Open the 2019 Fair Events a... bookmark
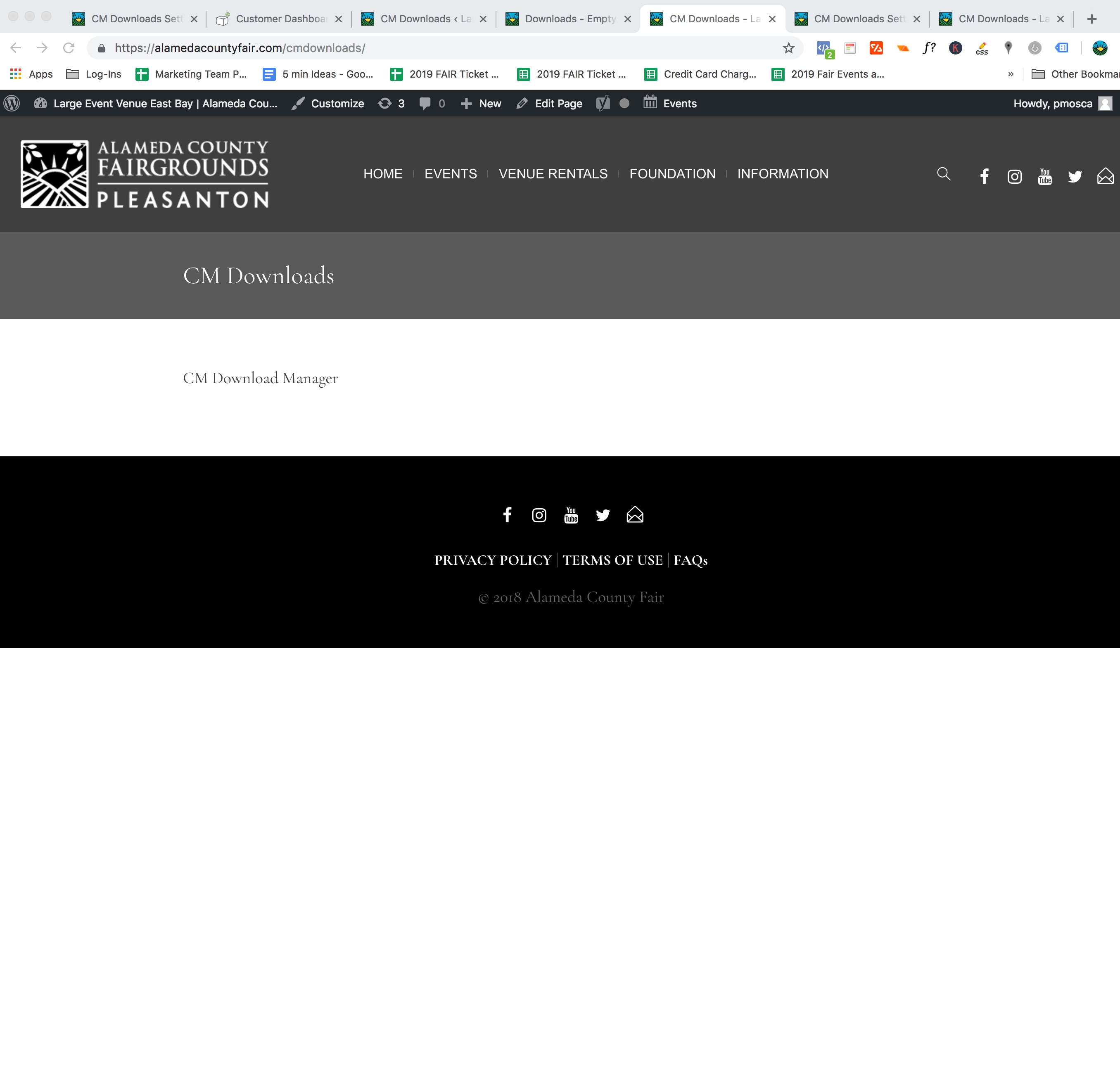1120x1071 pixels. pos(828,74)
